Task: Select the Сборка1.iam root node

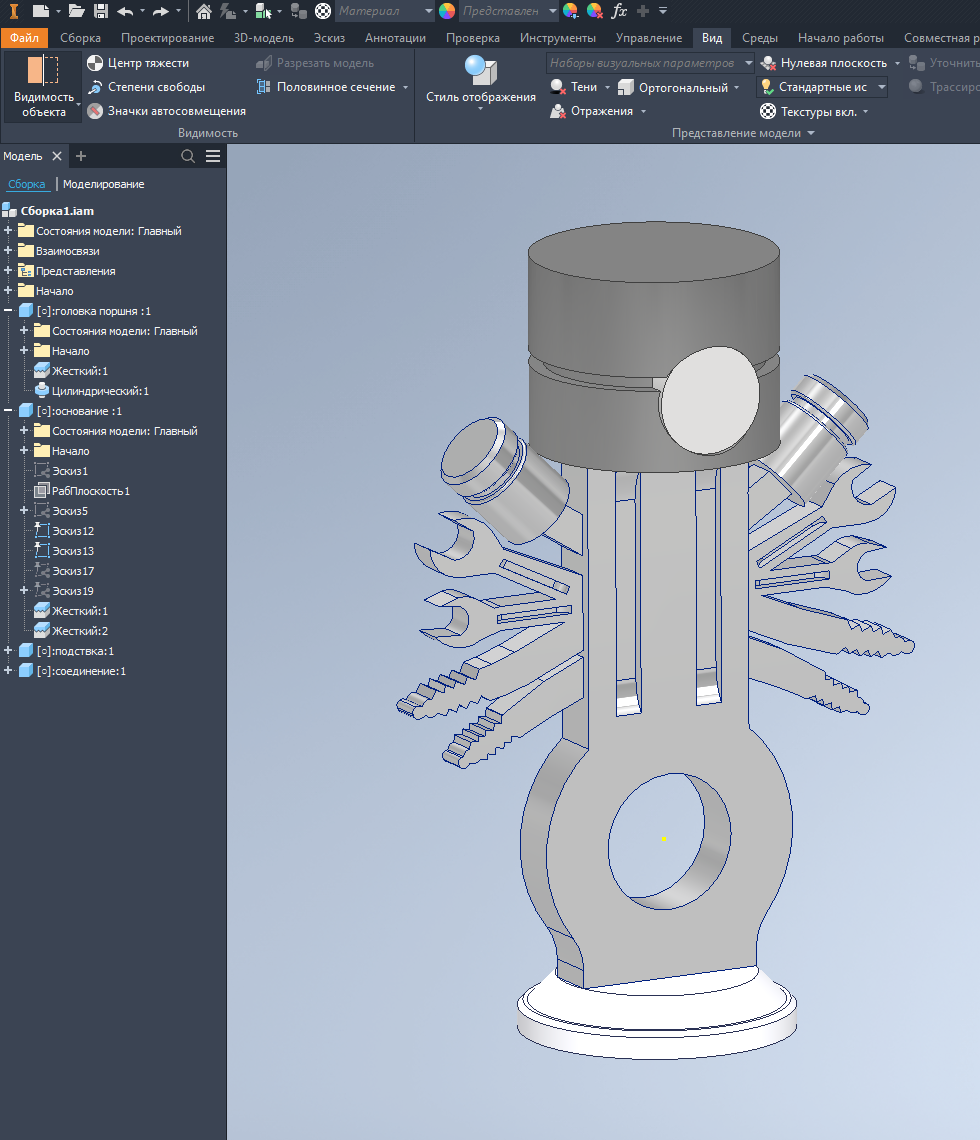Action: 57,211
